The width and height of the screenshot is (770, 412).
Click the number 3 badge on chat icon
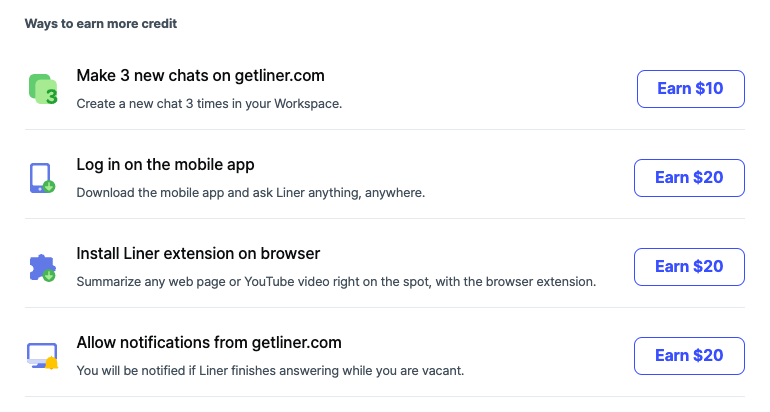[51, 97]
